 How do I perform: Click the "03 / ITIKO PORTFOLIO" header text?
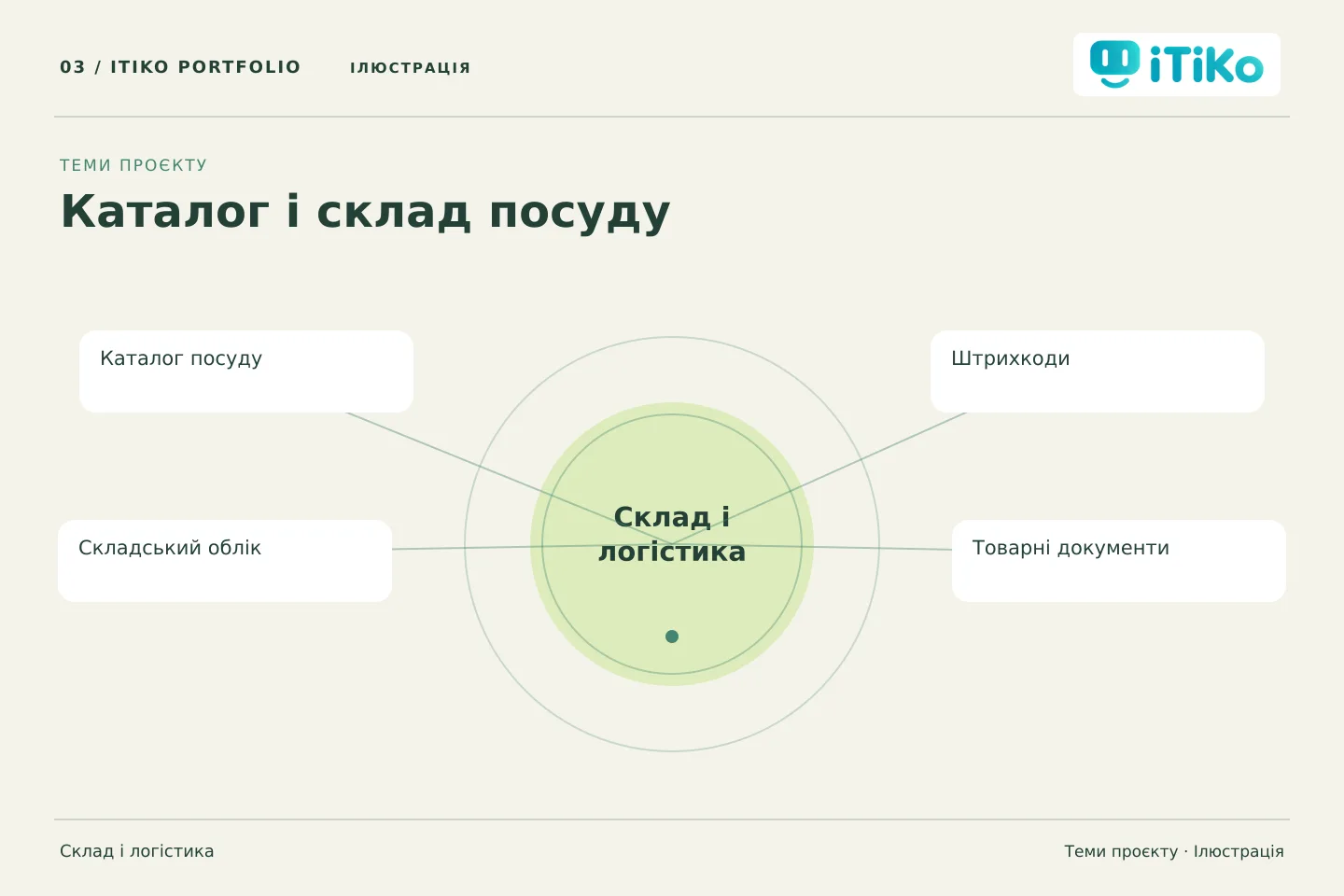pyautogui.click(x=180, y=67)
